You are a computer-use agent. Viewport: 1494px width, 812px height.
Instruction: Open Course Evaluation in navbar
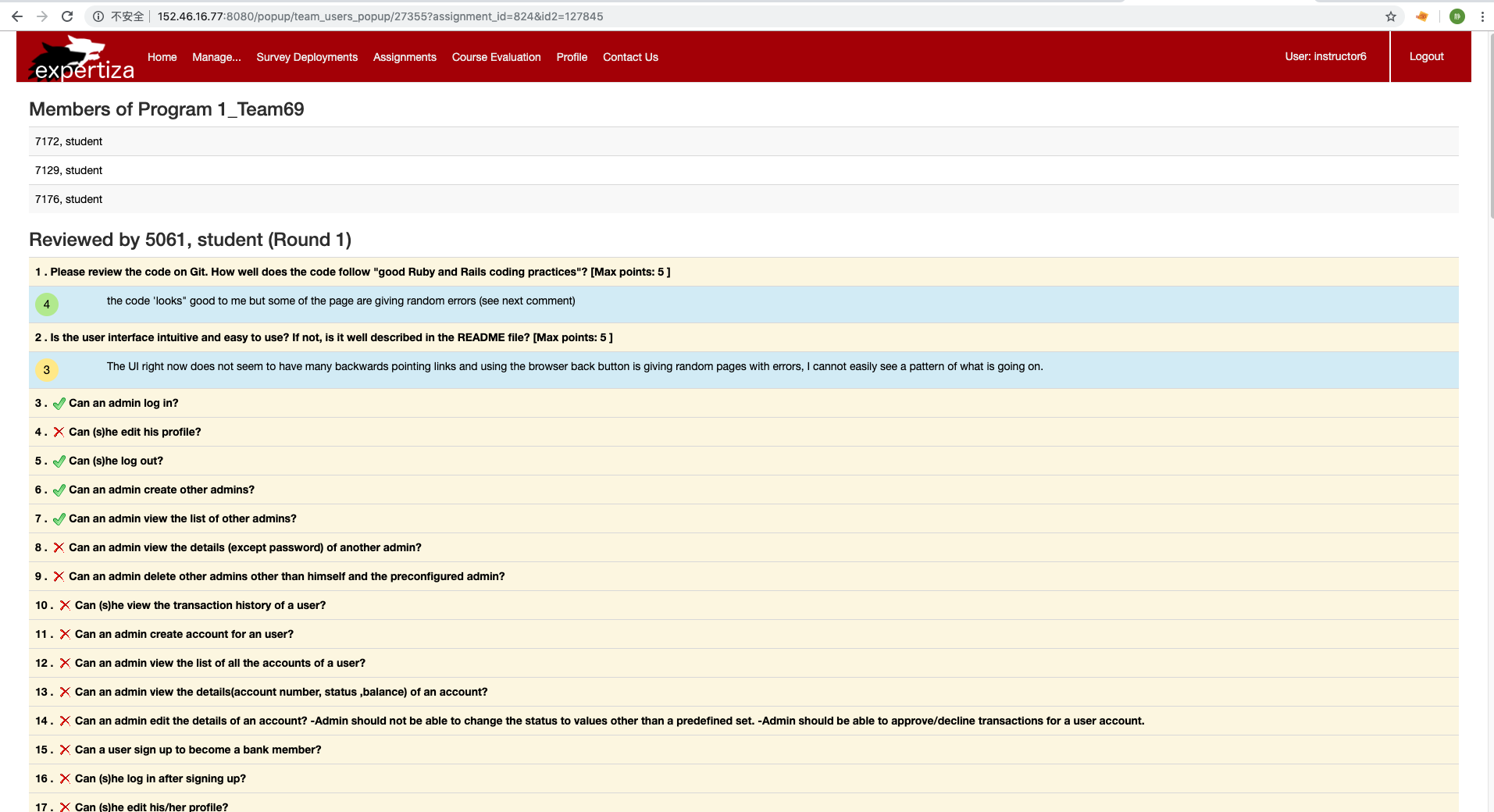point(496,57)
